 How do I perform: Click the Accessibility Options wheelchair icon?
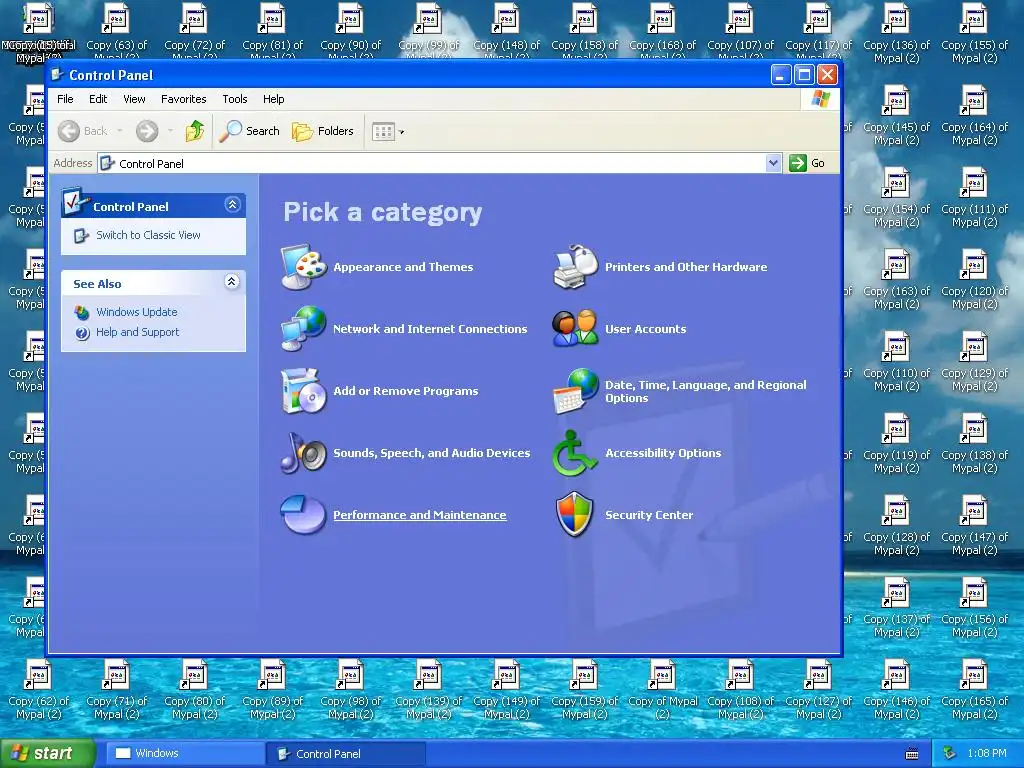(x=575, y=453)
